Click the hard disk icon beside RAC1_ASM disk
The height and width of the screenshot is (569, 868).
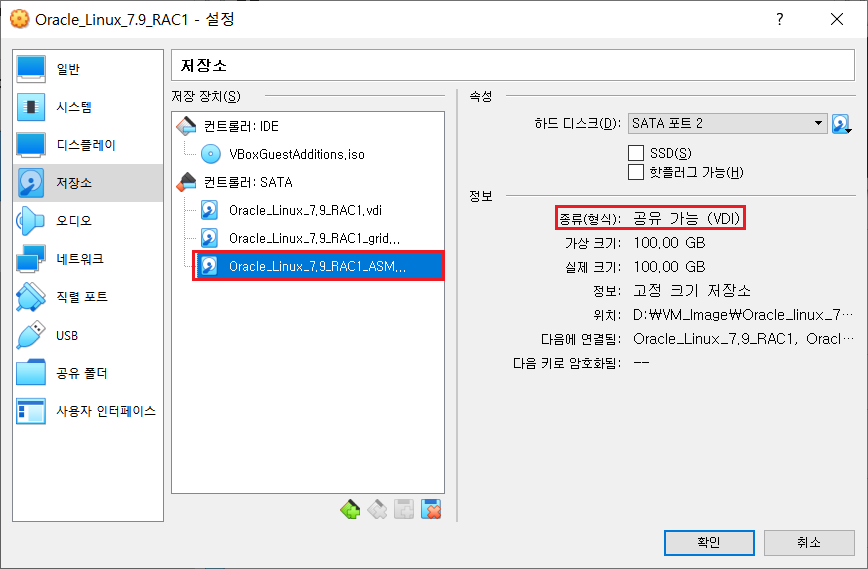point(209,266)
